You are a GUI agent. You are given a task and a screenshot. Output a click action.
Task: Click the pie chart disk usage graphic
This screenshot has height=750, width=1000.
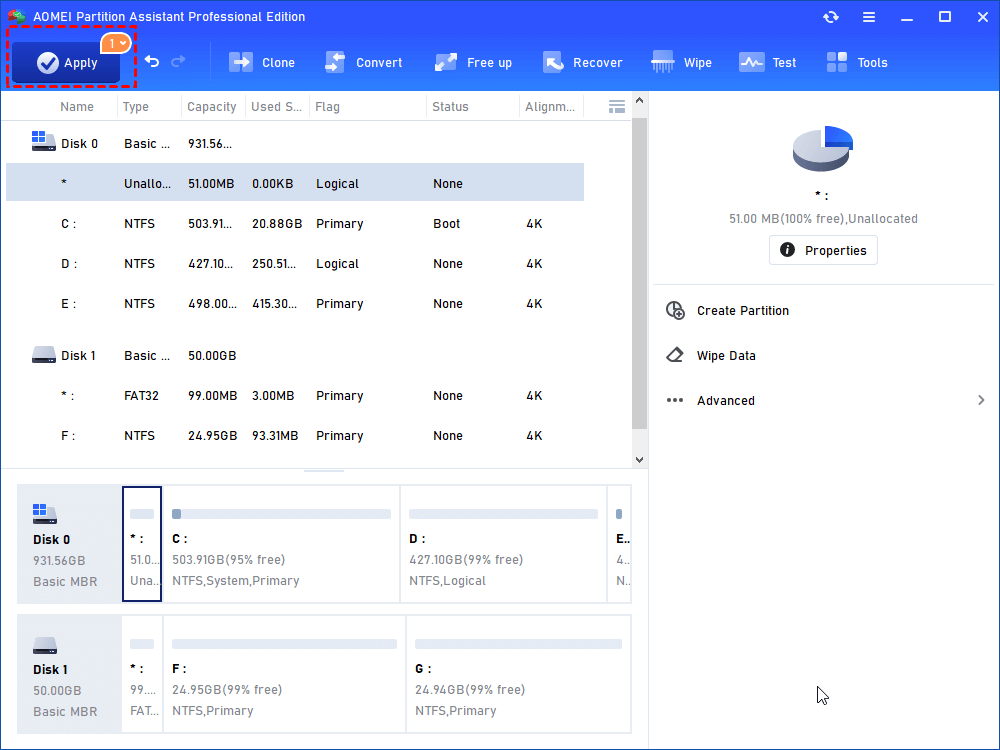[x=823, y=148]
